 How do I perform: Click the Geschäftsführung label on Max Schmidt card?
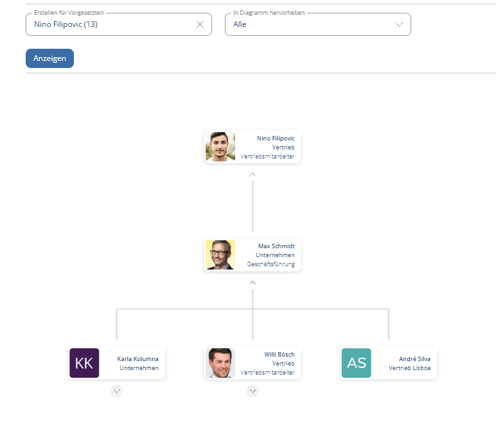(271, 264)
